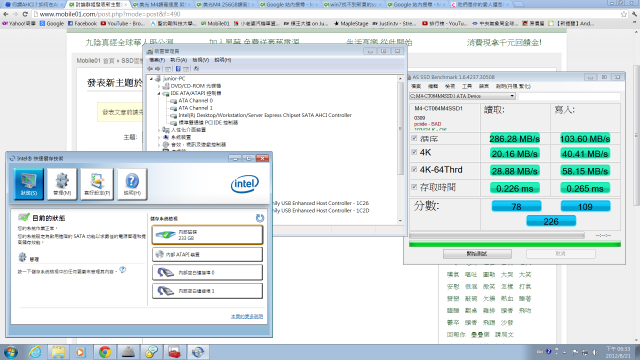Select the internal ATAPI device entry
Viewport: 640px width, 360px height.
[207, 254]
